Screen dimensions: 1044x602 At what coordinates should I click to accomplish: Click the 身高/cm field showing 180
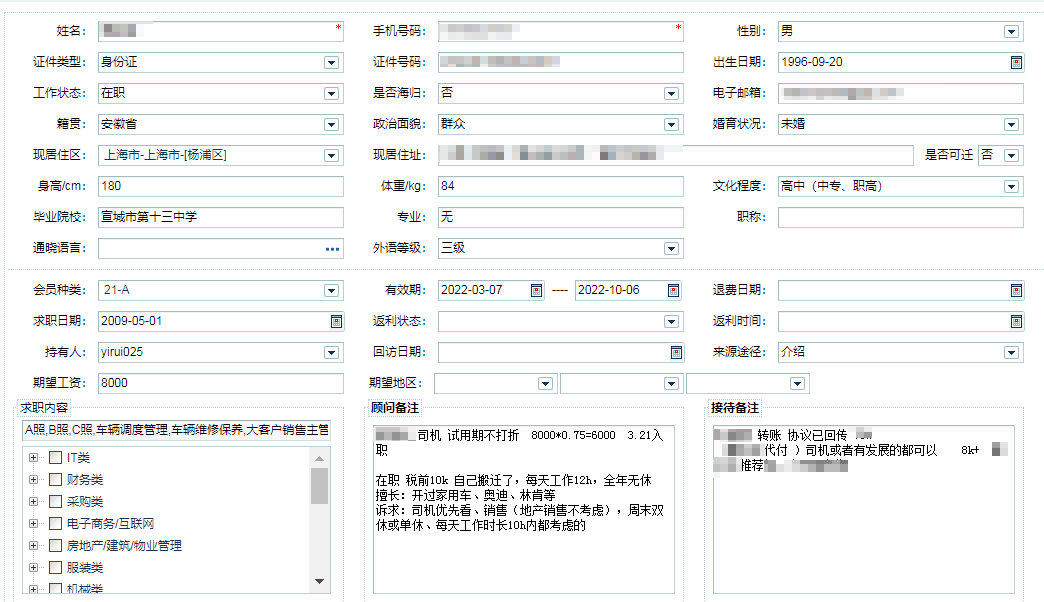pyautogui.click(x=220, y=186)
